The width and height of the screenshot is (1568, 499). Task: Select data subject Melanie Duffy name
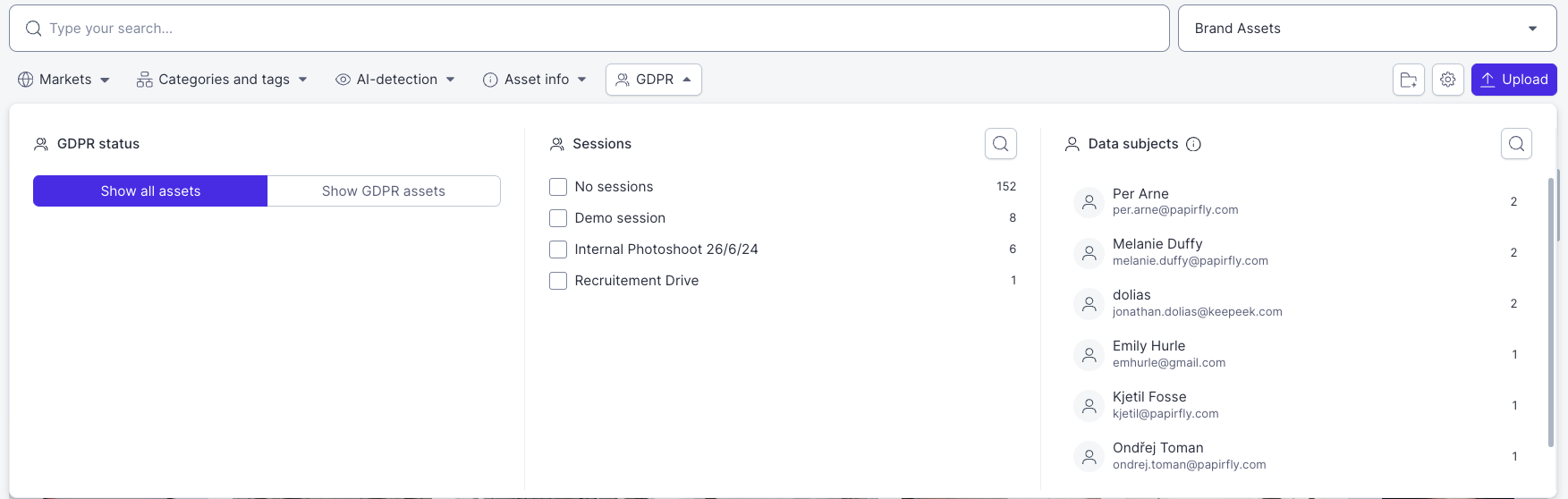1157,244
